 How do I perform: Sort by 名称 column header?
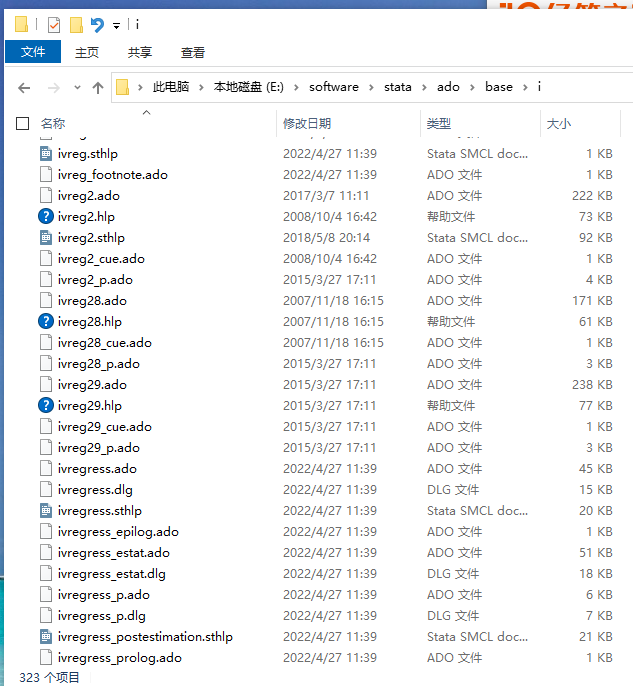[x=53, y=123]
